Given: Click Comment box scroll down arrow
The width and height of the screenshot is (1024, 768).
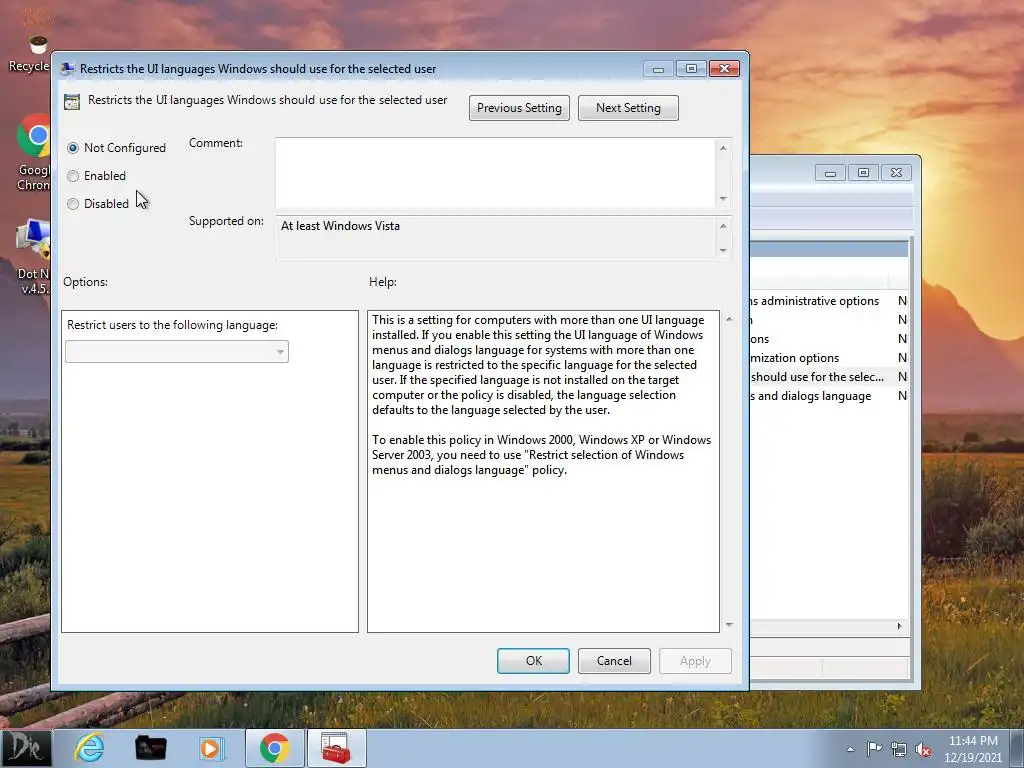Looking at the screenshot, I should coord(723,199).
